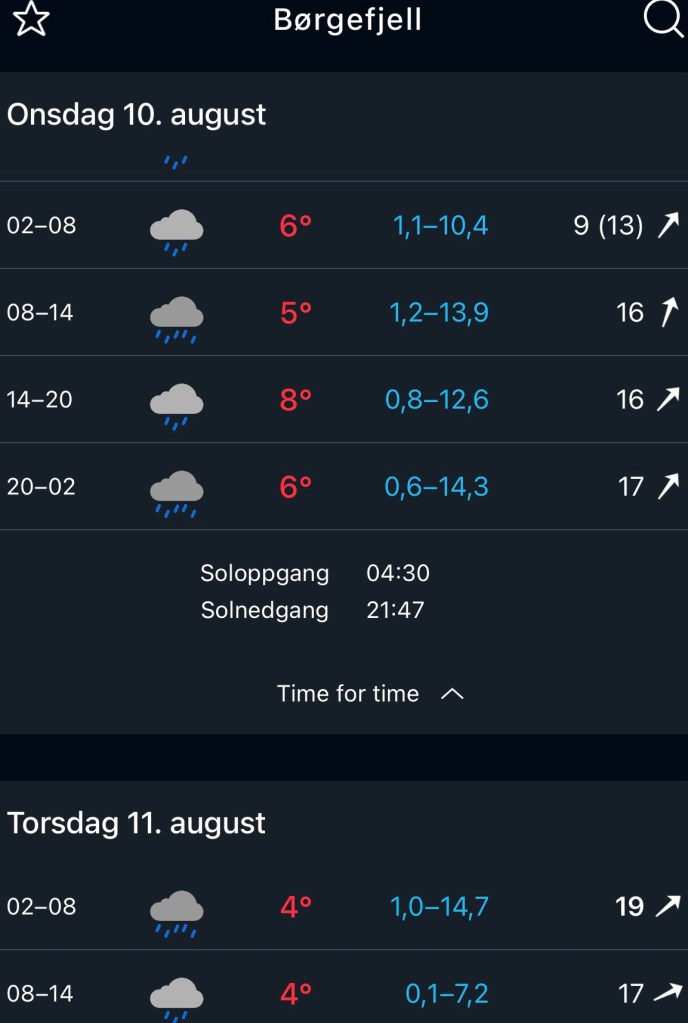Tap the 1,1–10,4 precipitation value

[441, 226]
